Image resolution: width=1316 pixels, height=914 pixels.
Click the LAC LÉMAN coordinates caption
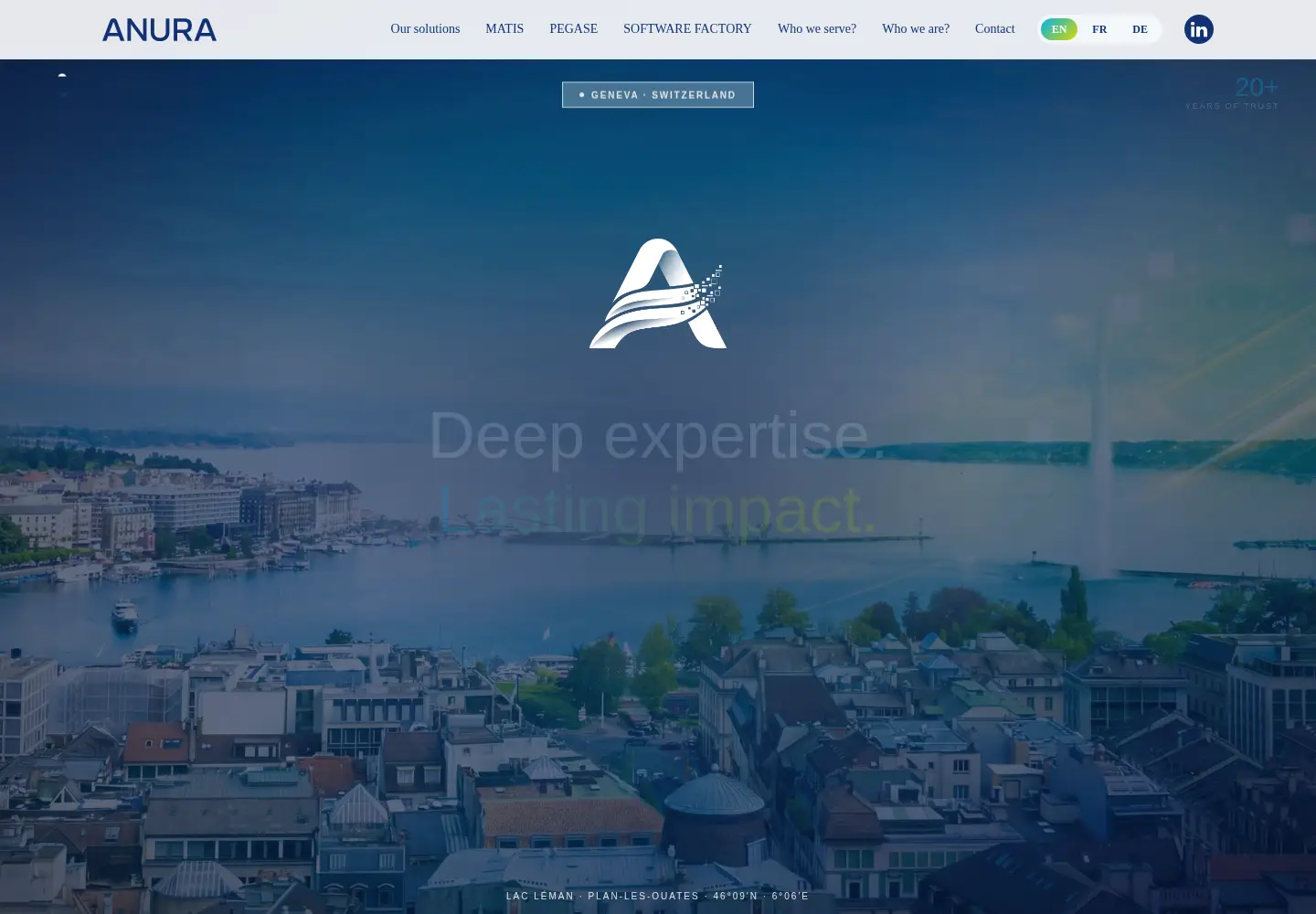658,897
